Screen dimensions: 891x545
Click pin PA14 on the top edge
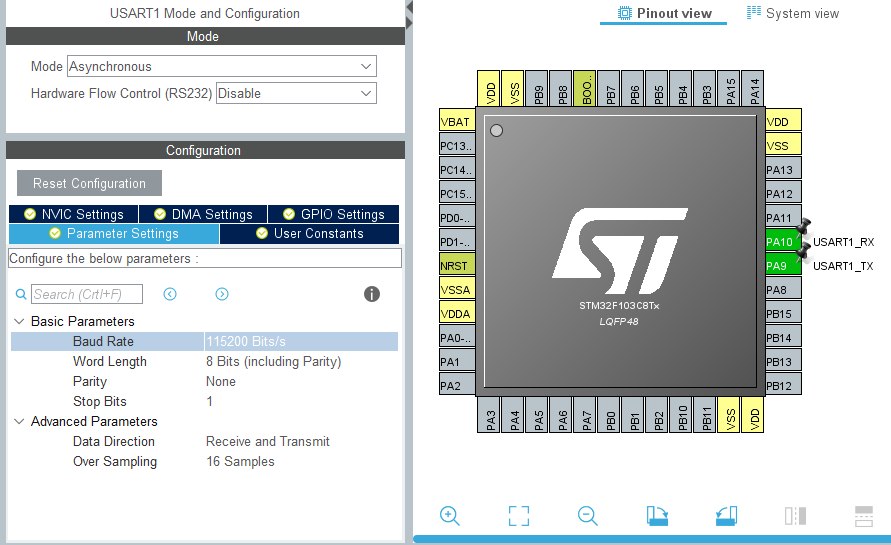coord(753,89)
